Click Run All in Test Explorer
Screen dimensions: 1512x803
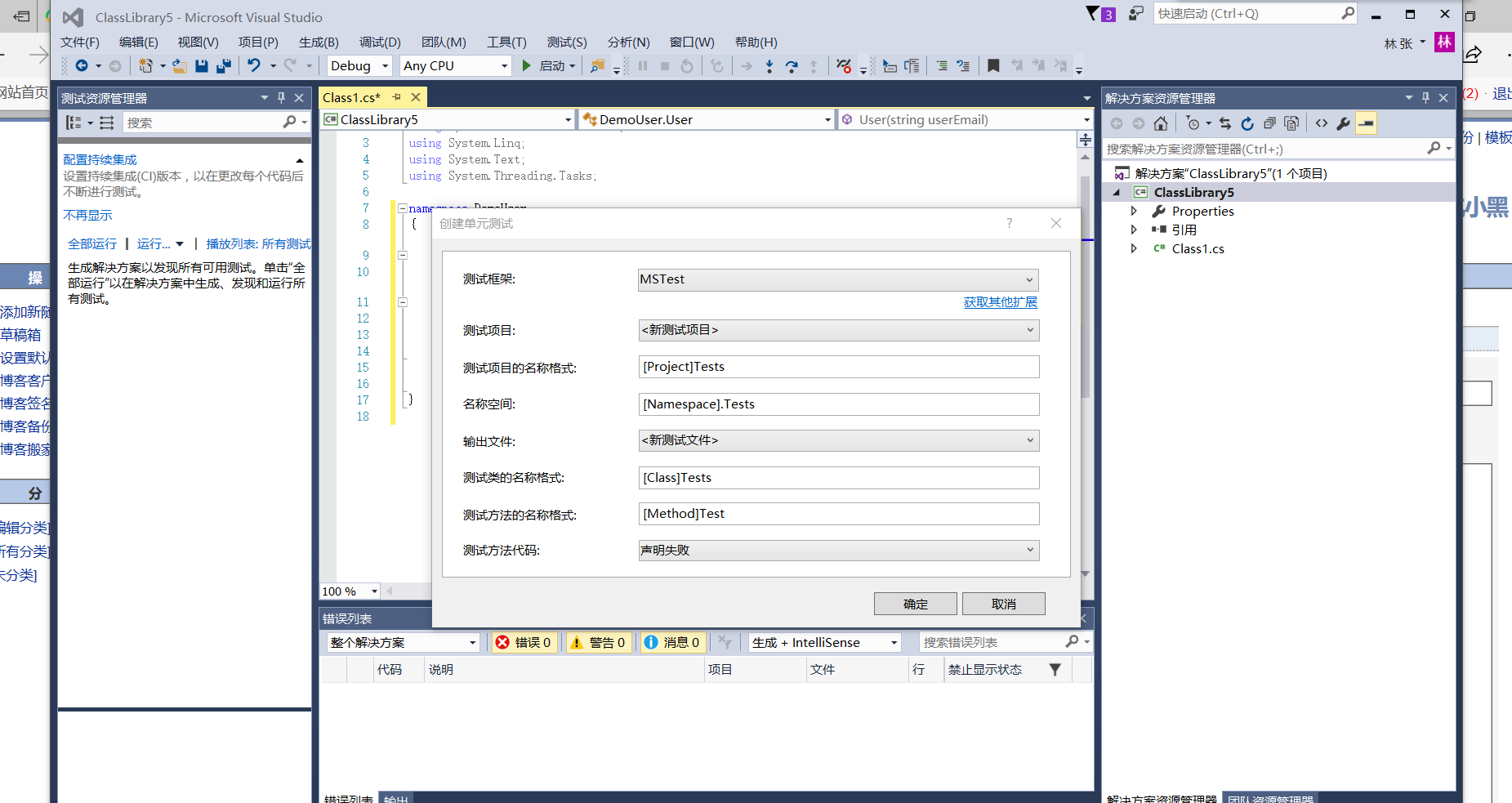92,244
